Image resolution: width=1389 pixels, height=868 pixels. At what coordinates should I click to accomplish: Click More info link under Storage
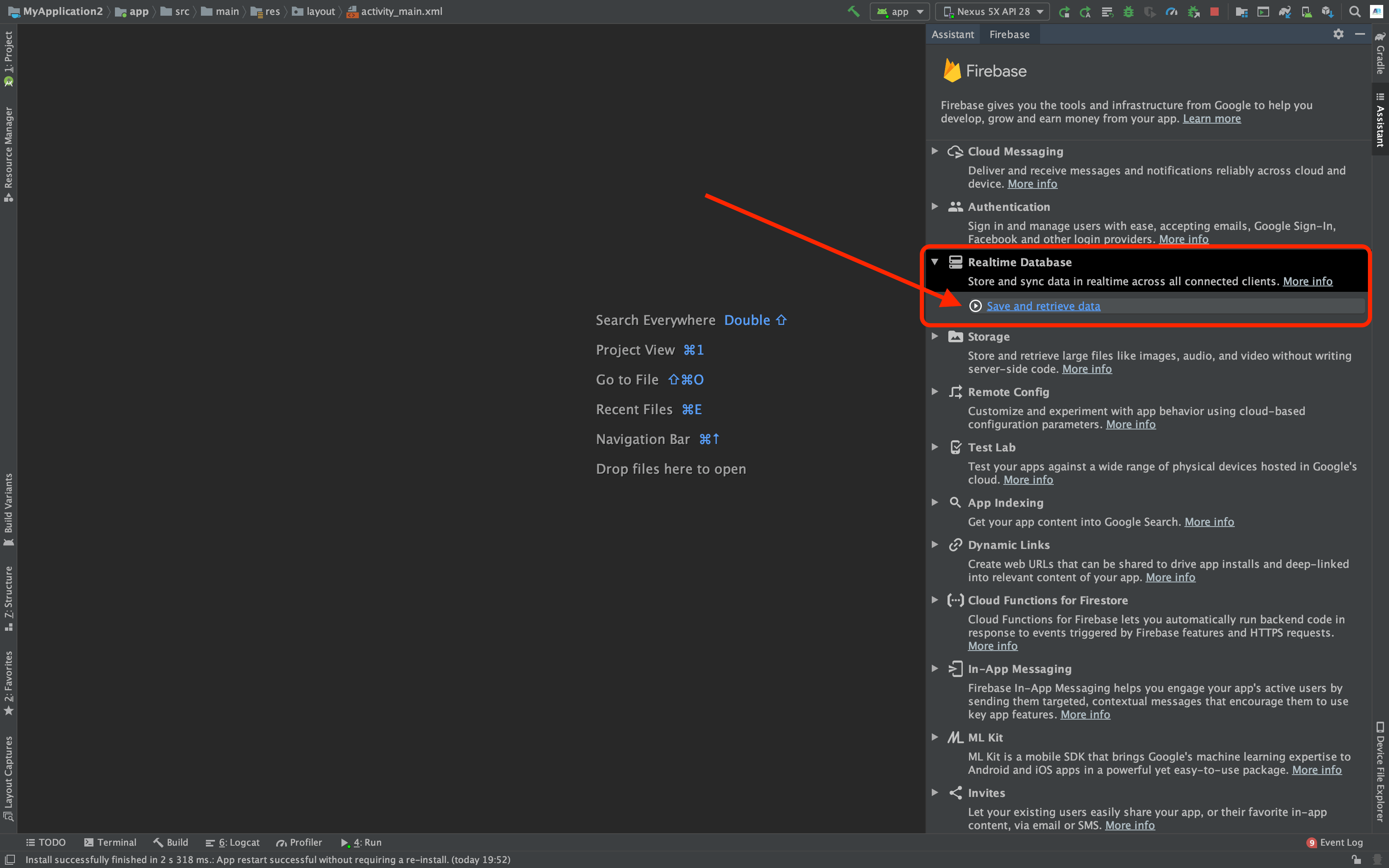point(1086,369)
